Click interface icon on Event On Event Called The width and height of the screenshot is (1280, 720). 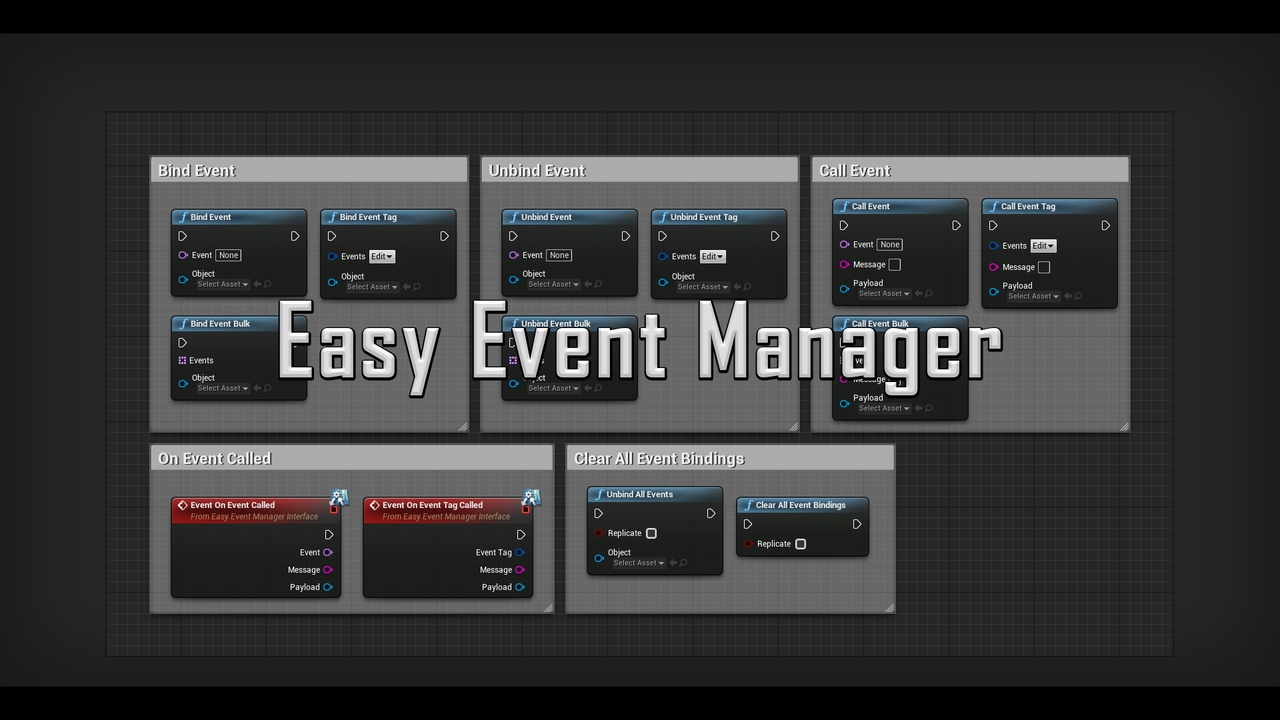[339, 497]
